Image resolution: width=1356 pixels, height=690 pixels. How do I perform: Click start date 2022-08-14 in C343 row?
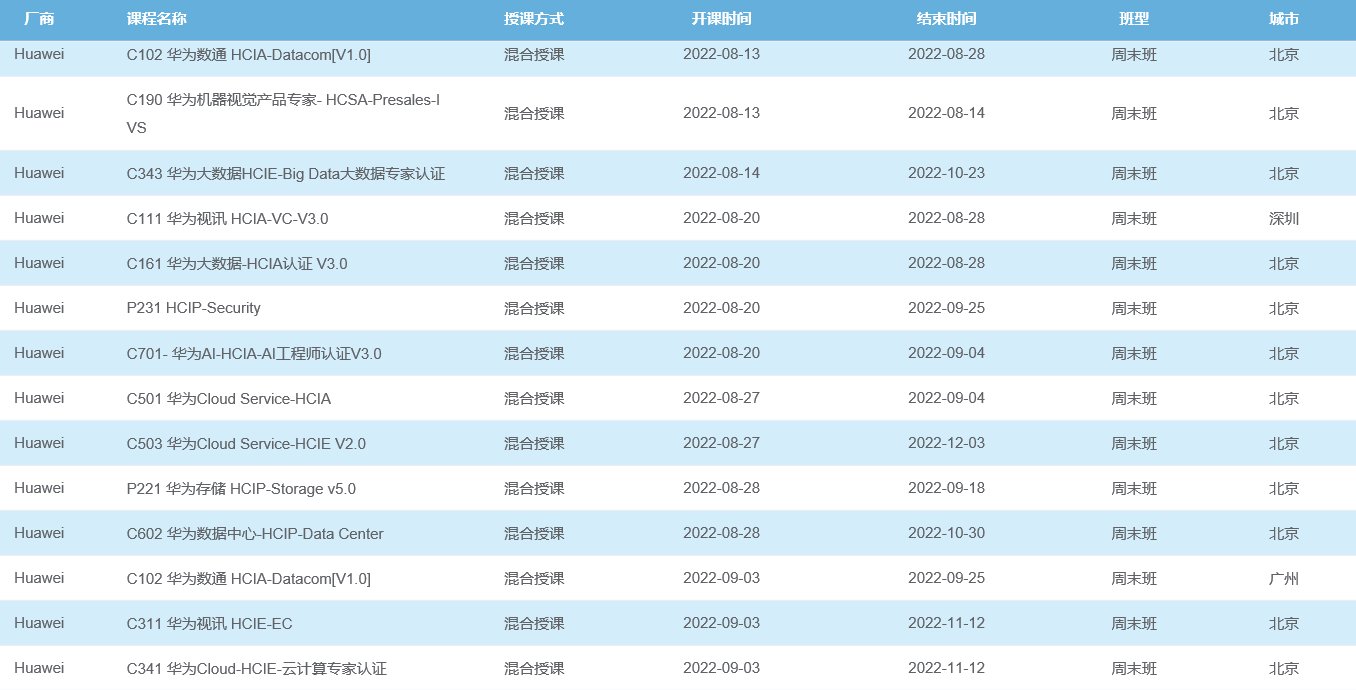(721, 173)
